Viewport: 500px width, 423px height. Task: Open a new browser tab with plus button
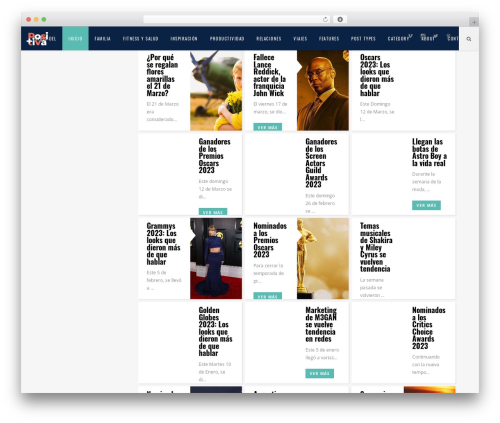474,22
